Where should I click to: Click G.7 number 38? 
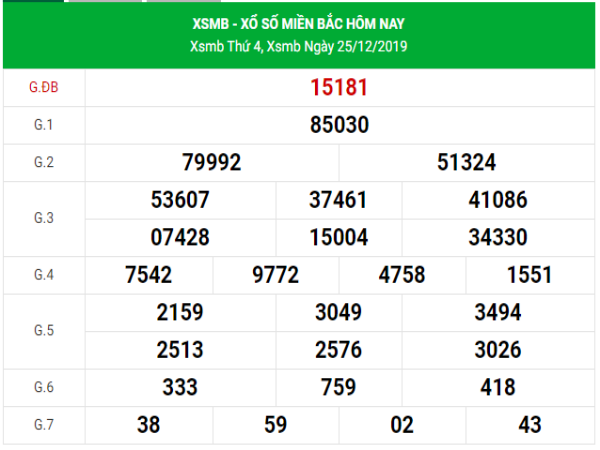(x=149, y=425)
